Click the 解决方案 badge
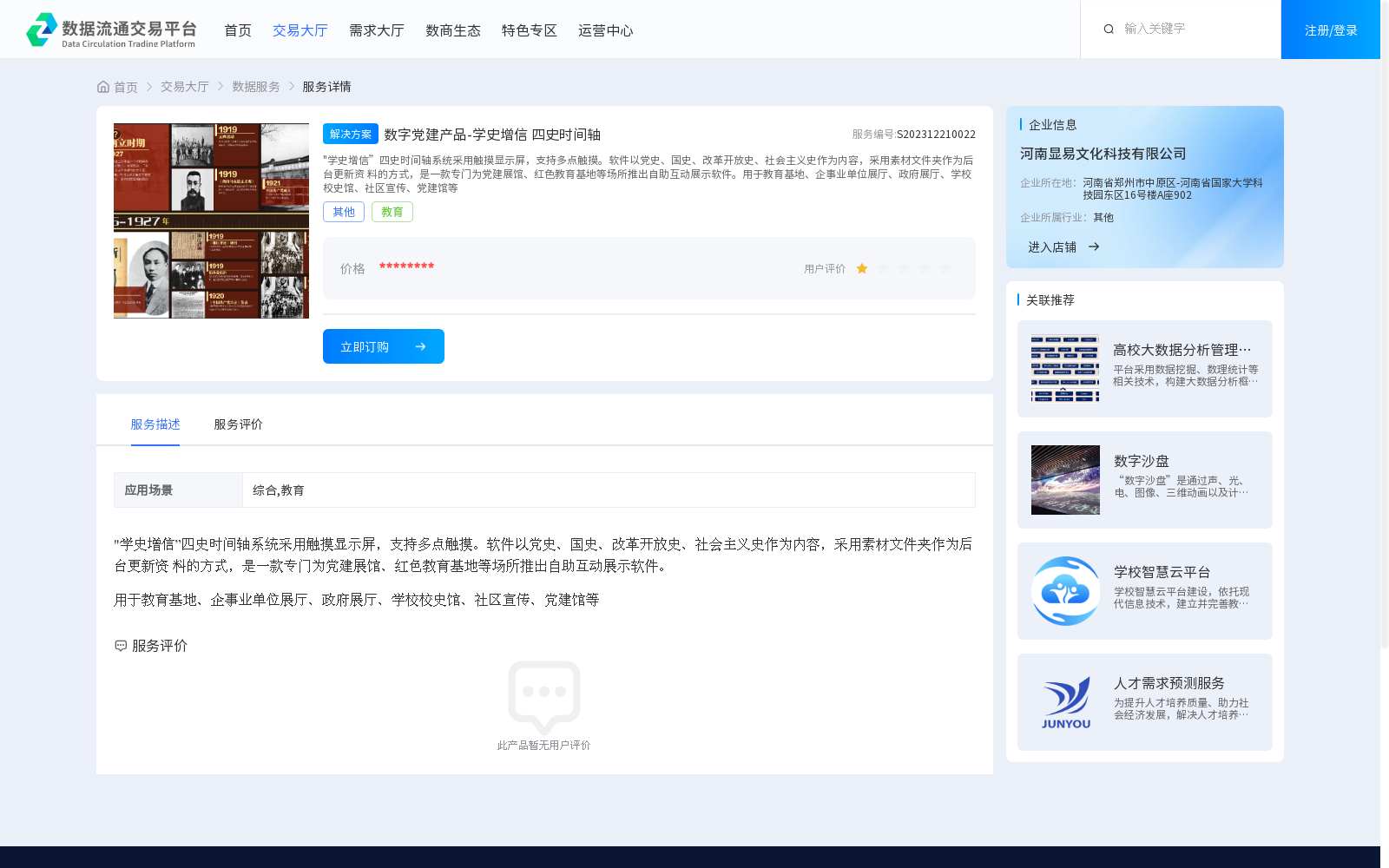 click(351, 134)
